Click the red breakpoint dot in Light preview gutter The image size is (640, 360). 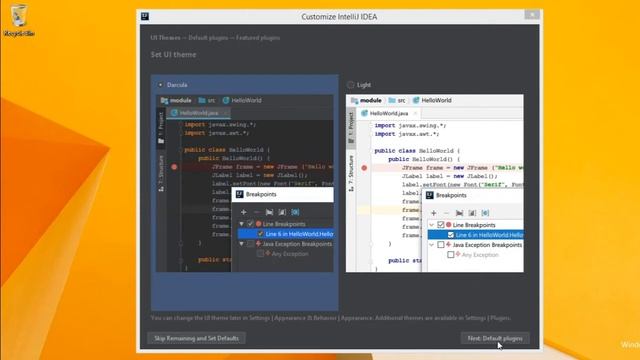click(364, 168)
